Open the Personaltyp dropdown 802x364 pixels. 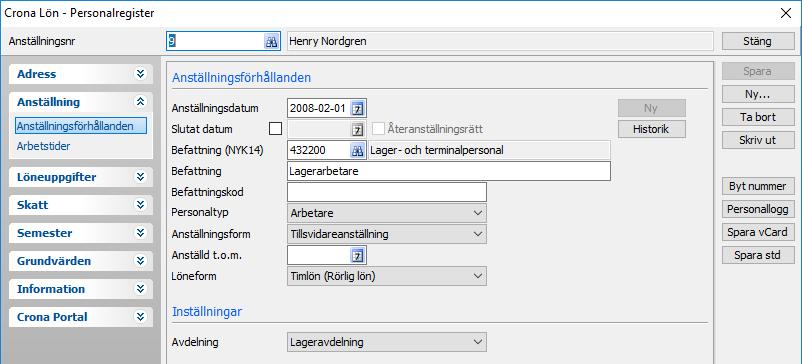pyautogui.click(x=387, y=213)
